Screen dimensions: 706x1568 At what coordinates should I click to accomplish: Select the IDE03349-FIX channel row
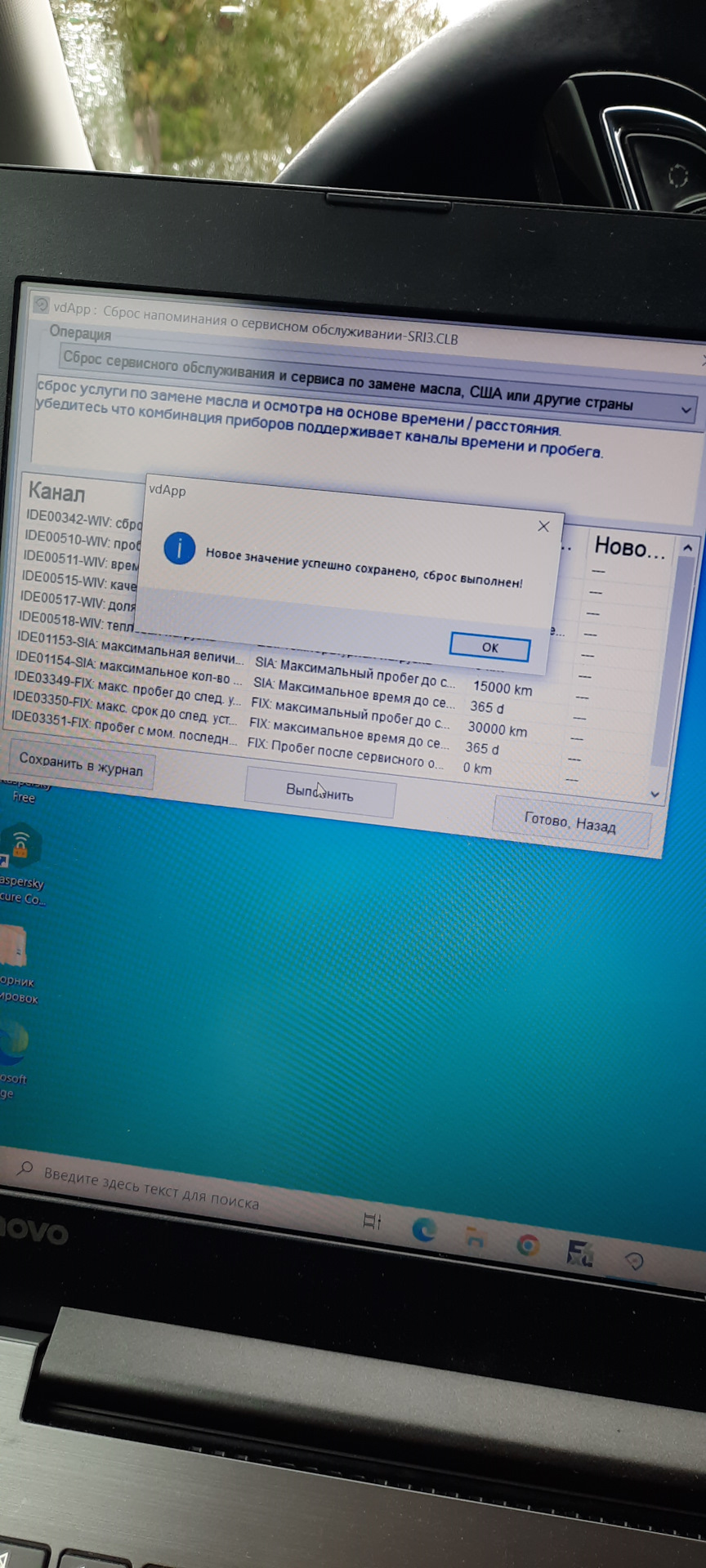click(127, 688)
